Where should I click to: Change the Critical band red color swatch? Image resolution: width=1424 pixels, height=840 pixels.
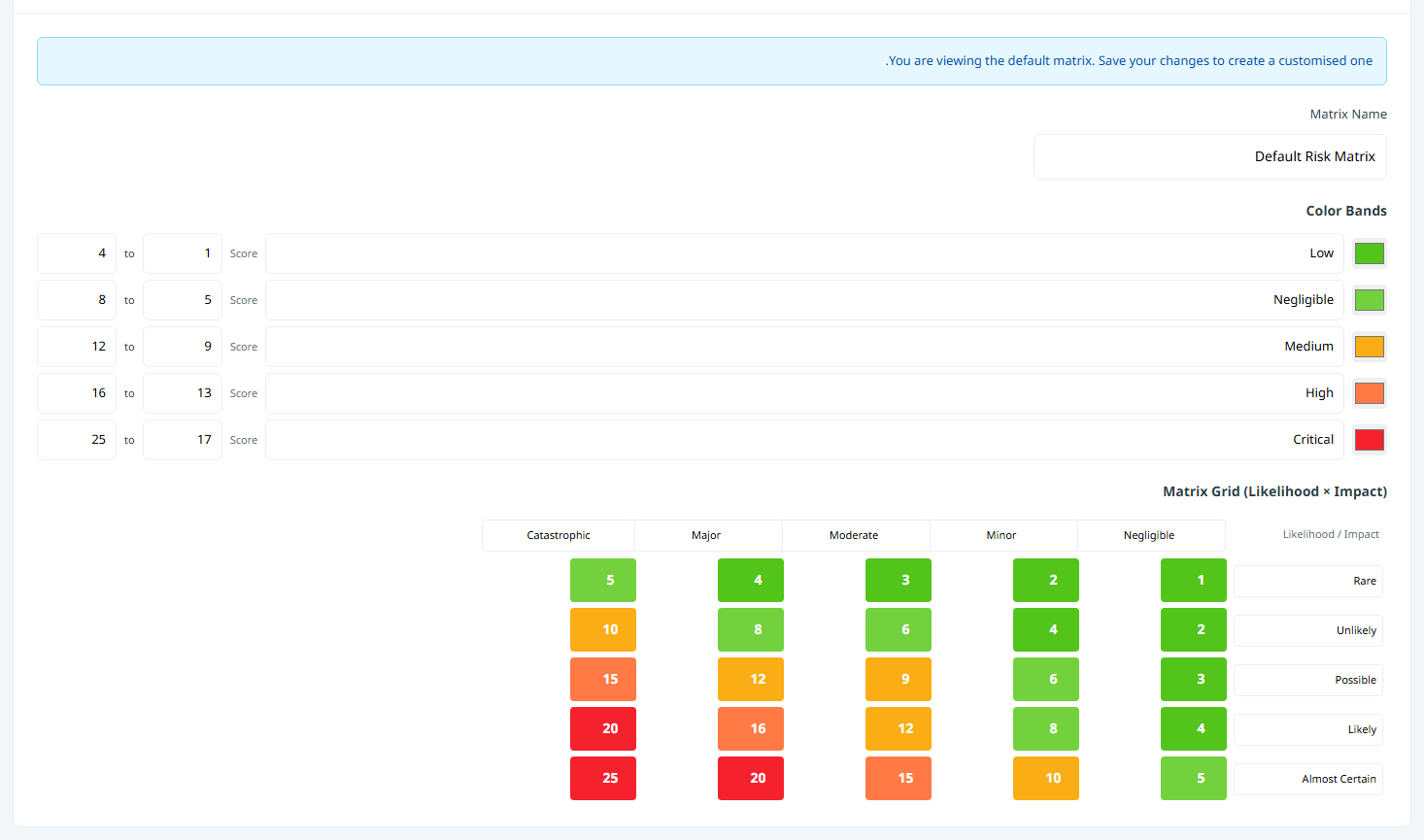[x=1370, y=440]
